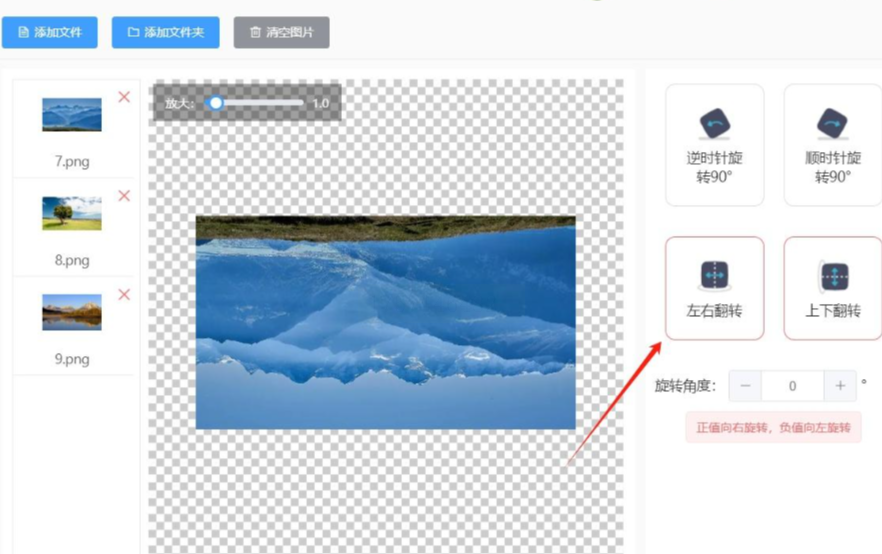The image size is (882, 554).
Task: Click the folder icon in 添加文件夹
Action: (133, 32)
